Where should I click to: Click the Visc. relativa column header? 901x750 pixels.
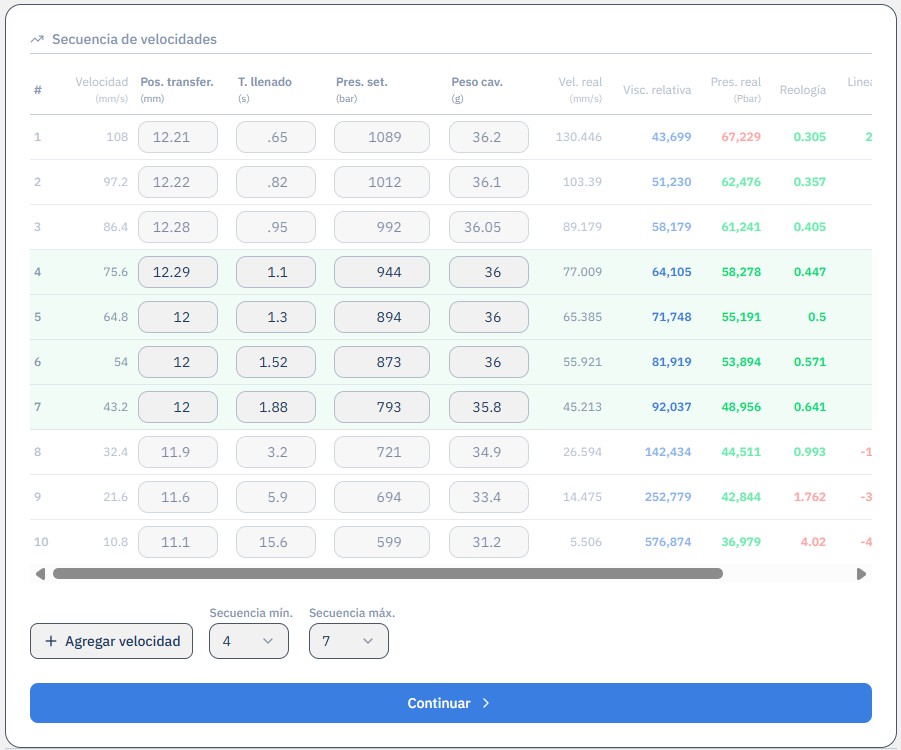[x=657, y=90]
